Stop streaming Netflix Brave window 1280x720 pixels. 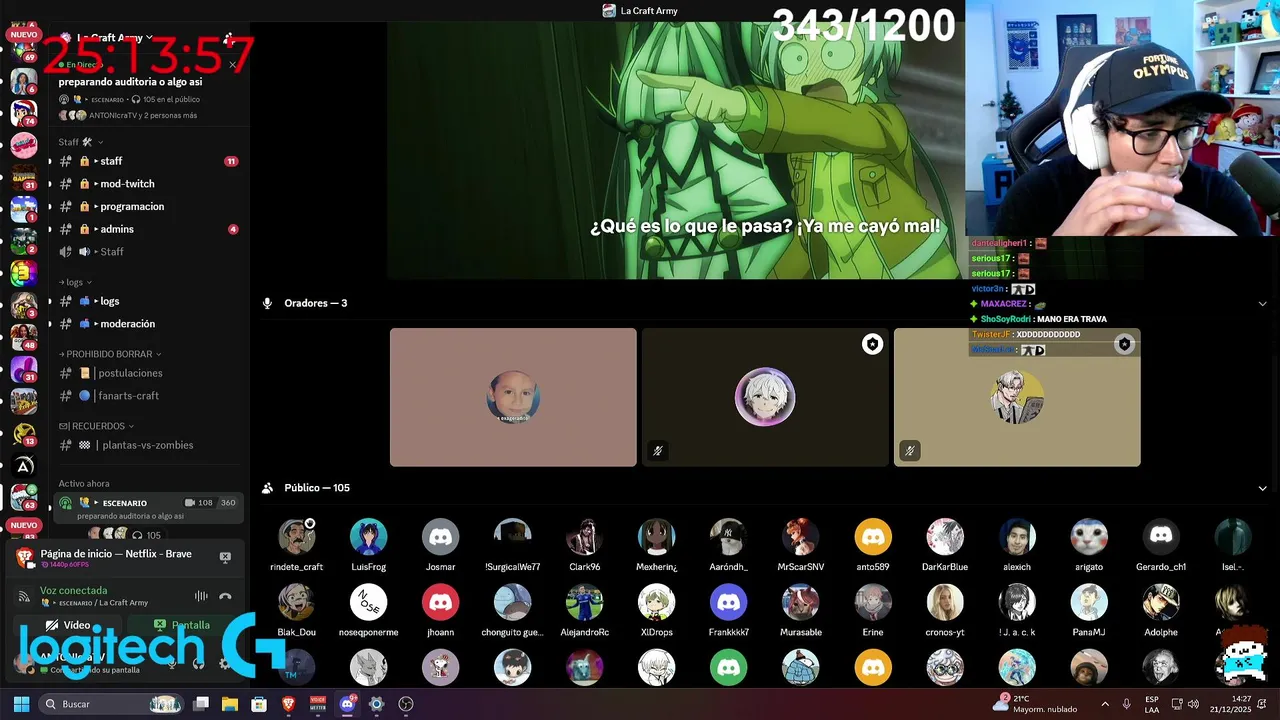225,557
